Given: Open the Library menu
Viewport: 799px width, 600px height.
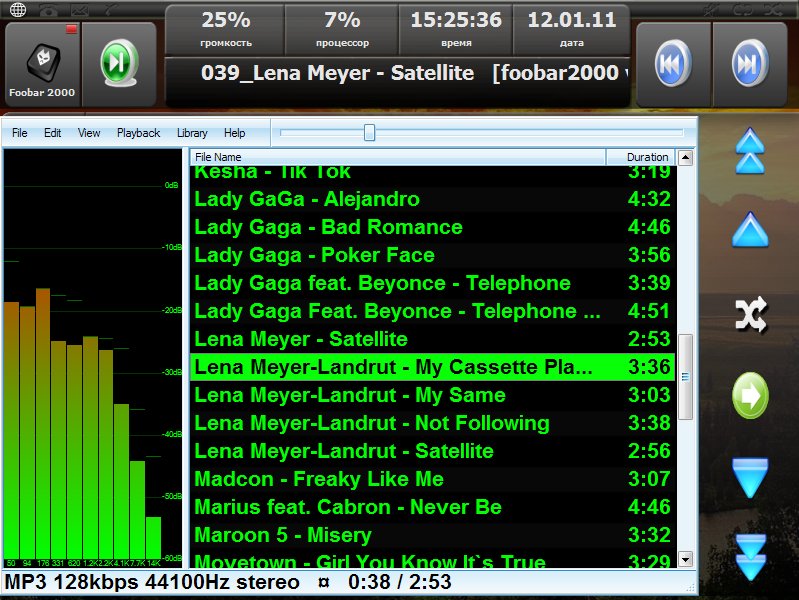Looking at the screenshot, I should tap(192, 133).
